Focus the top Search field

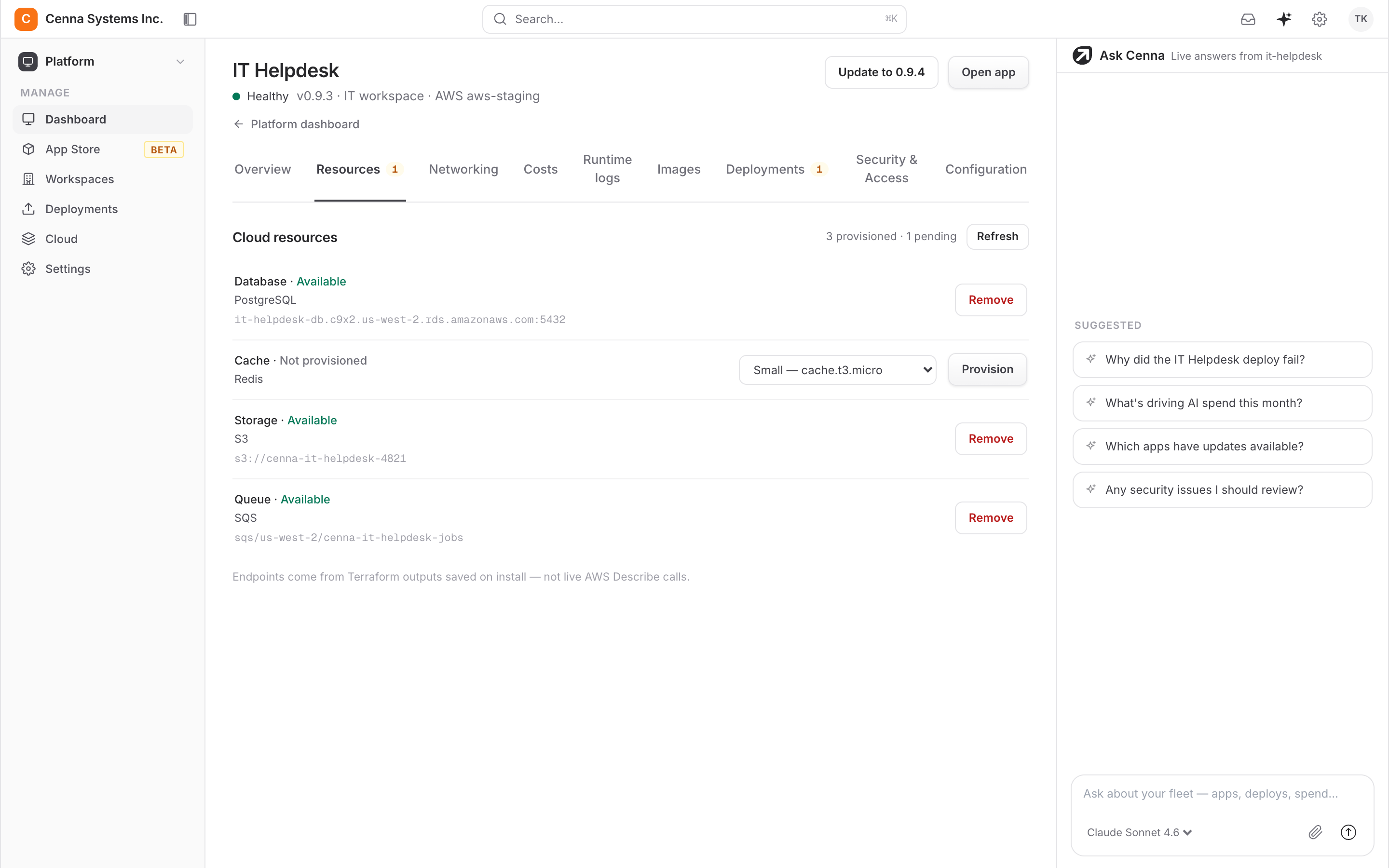(694, 19)
